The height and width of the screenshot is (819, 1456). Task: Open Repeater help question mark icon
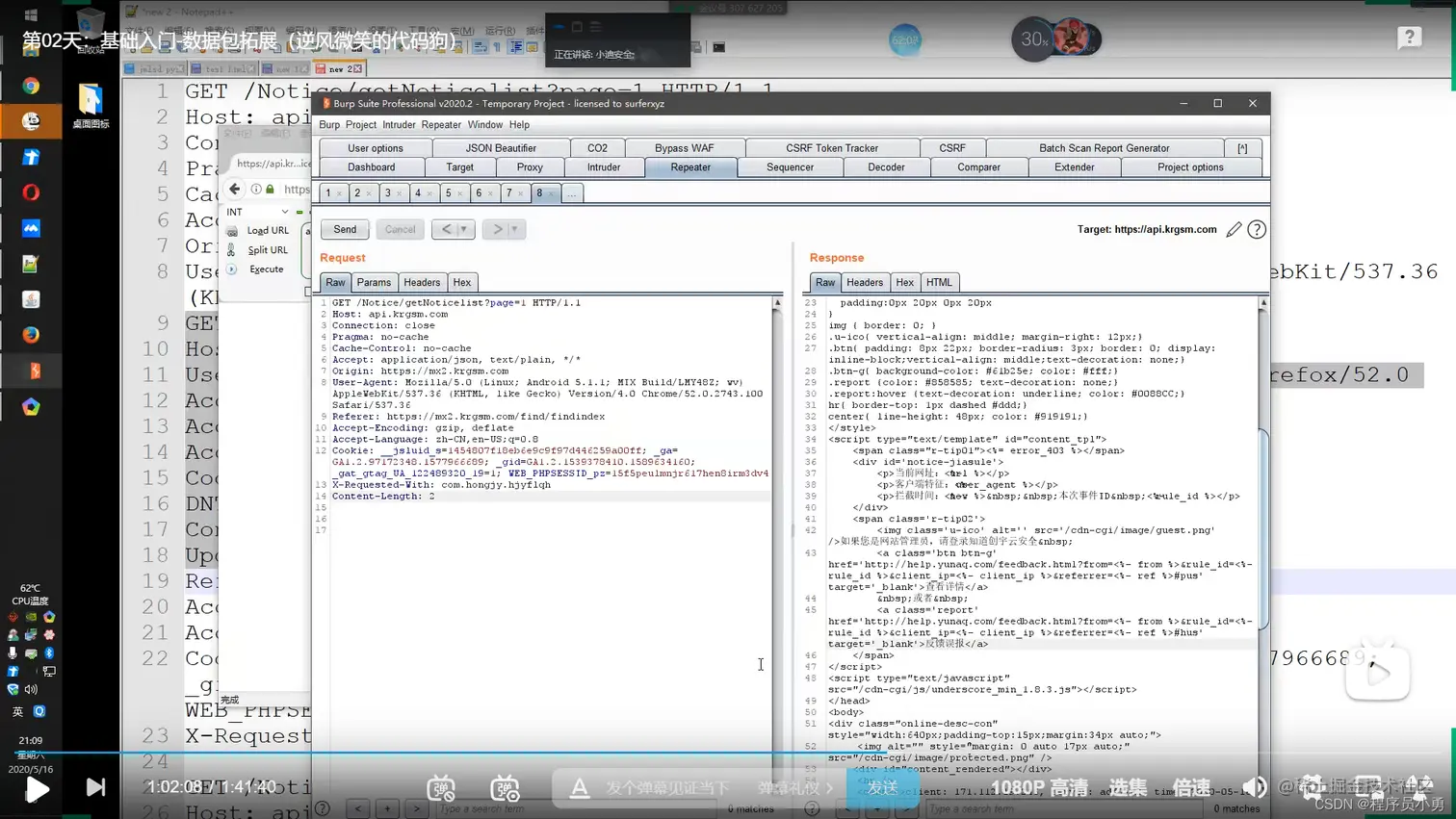[1257, 229]
